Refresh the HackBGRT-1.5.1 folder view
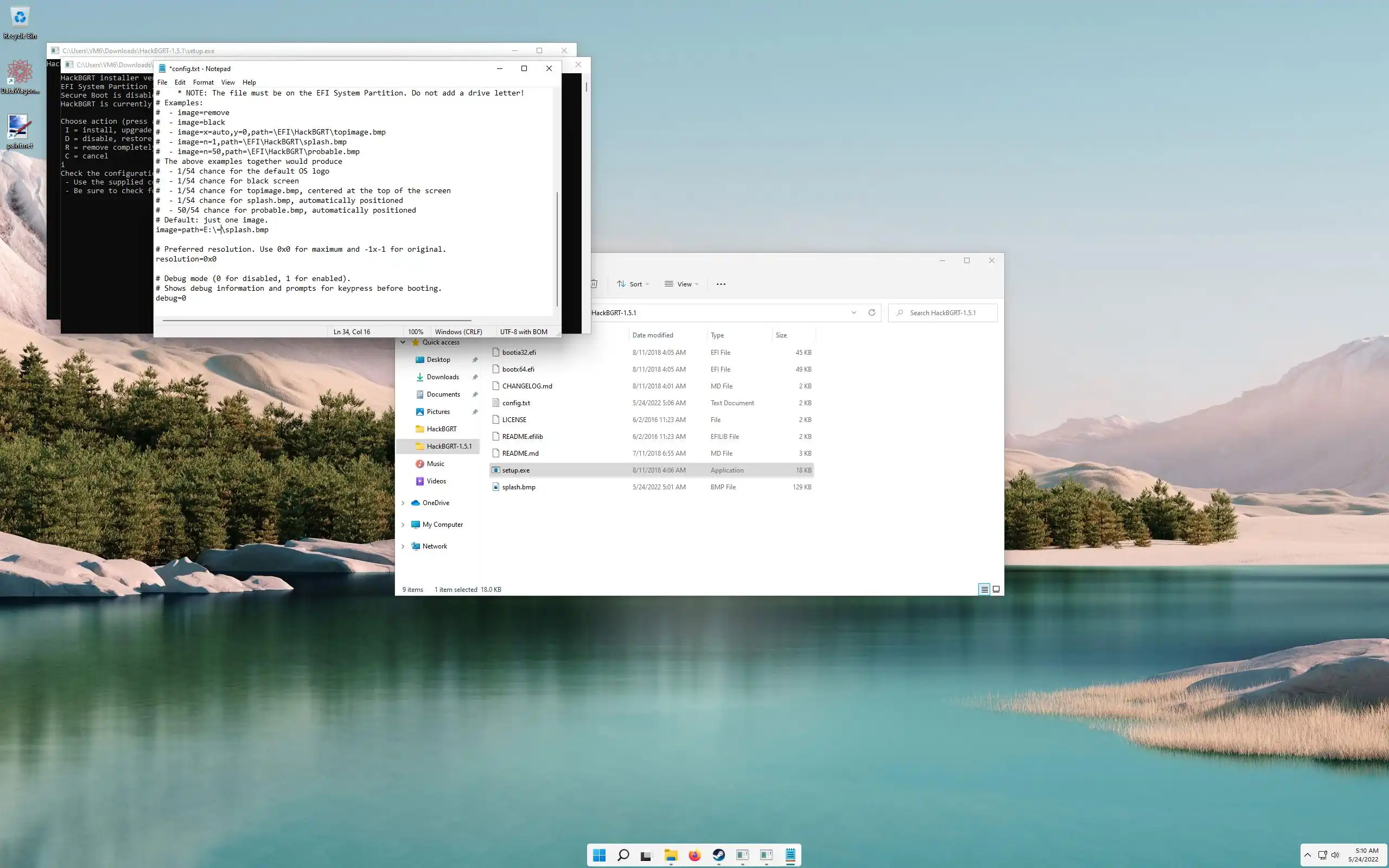 point(871,313)
